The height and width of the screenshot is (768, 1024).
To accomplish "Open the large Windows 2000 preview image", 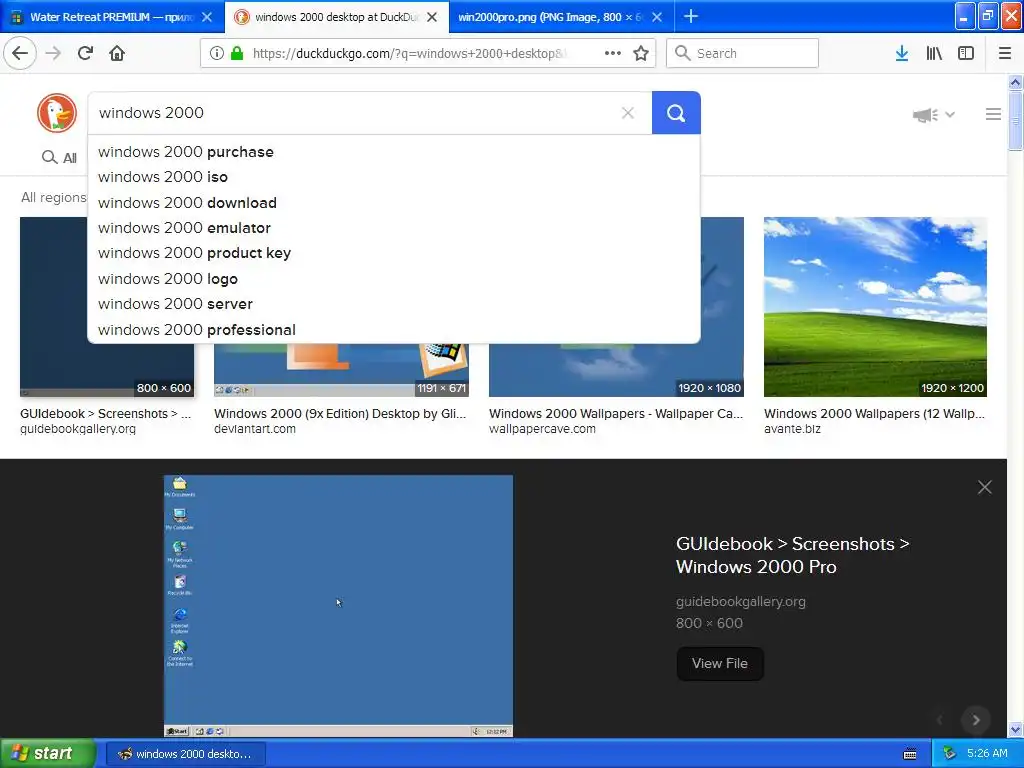I will (x=338, y=605).
